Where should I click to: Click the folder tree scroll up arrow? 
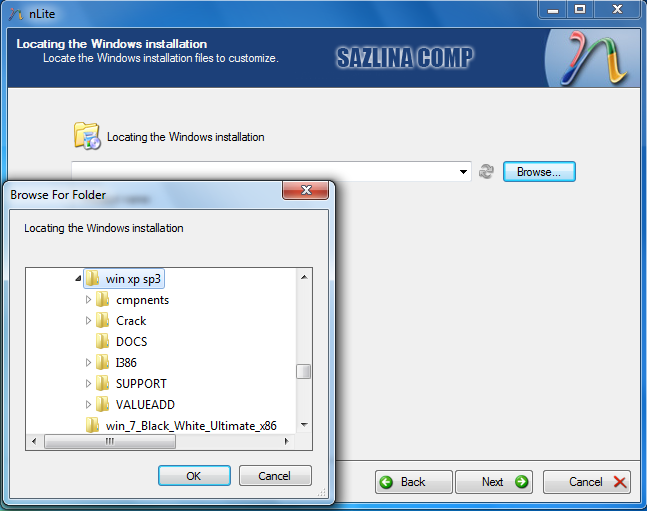click(x=304, y=277)
